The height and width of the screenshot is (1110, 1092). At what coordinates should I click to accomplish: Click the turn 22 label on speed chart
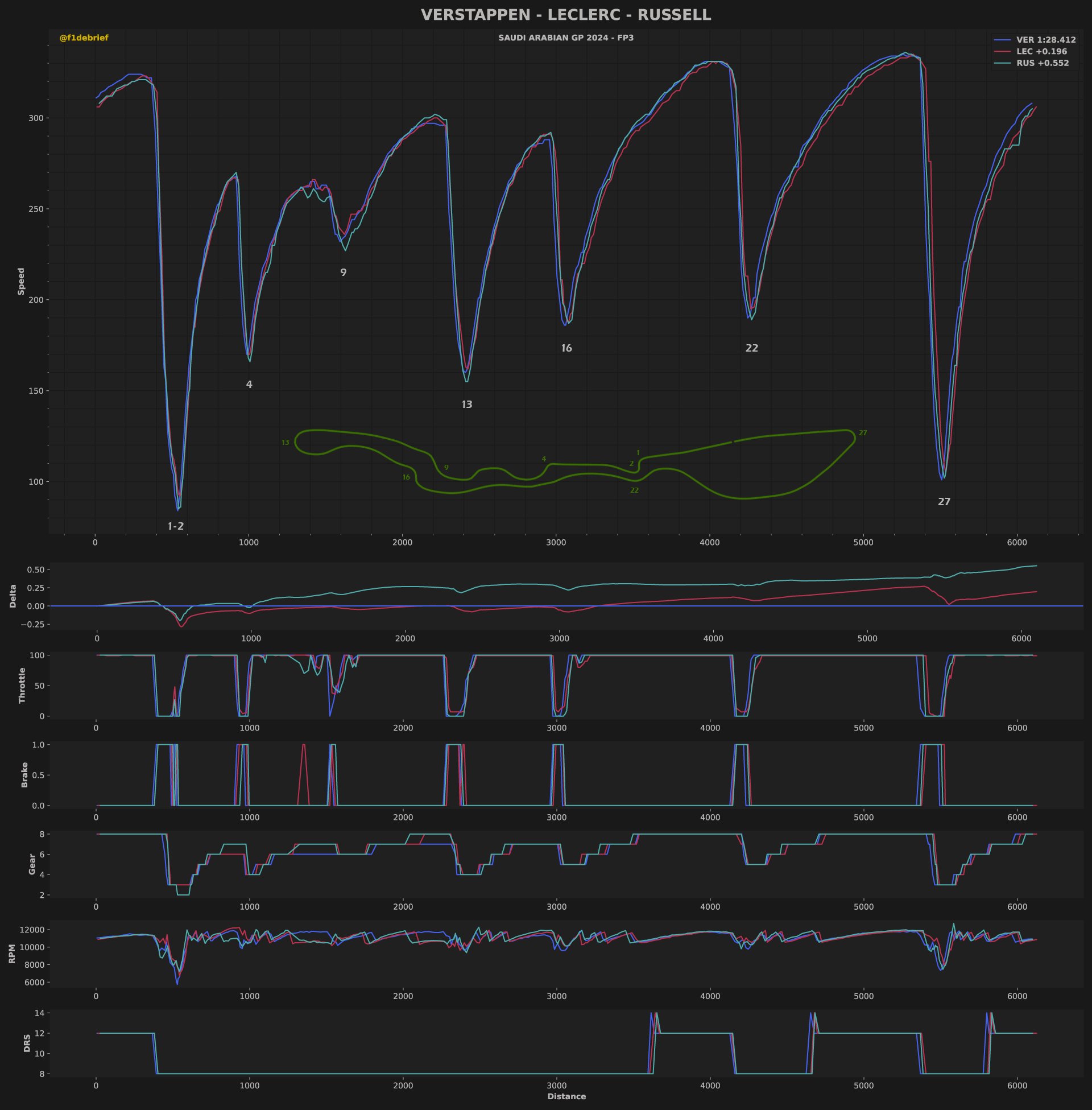(x=751, y=348)
